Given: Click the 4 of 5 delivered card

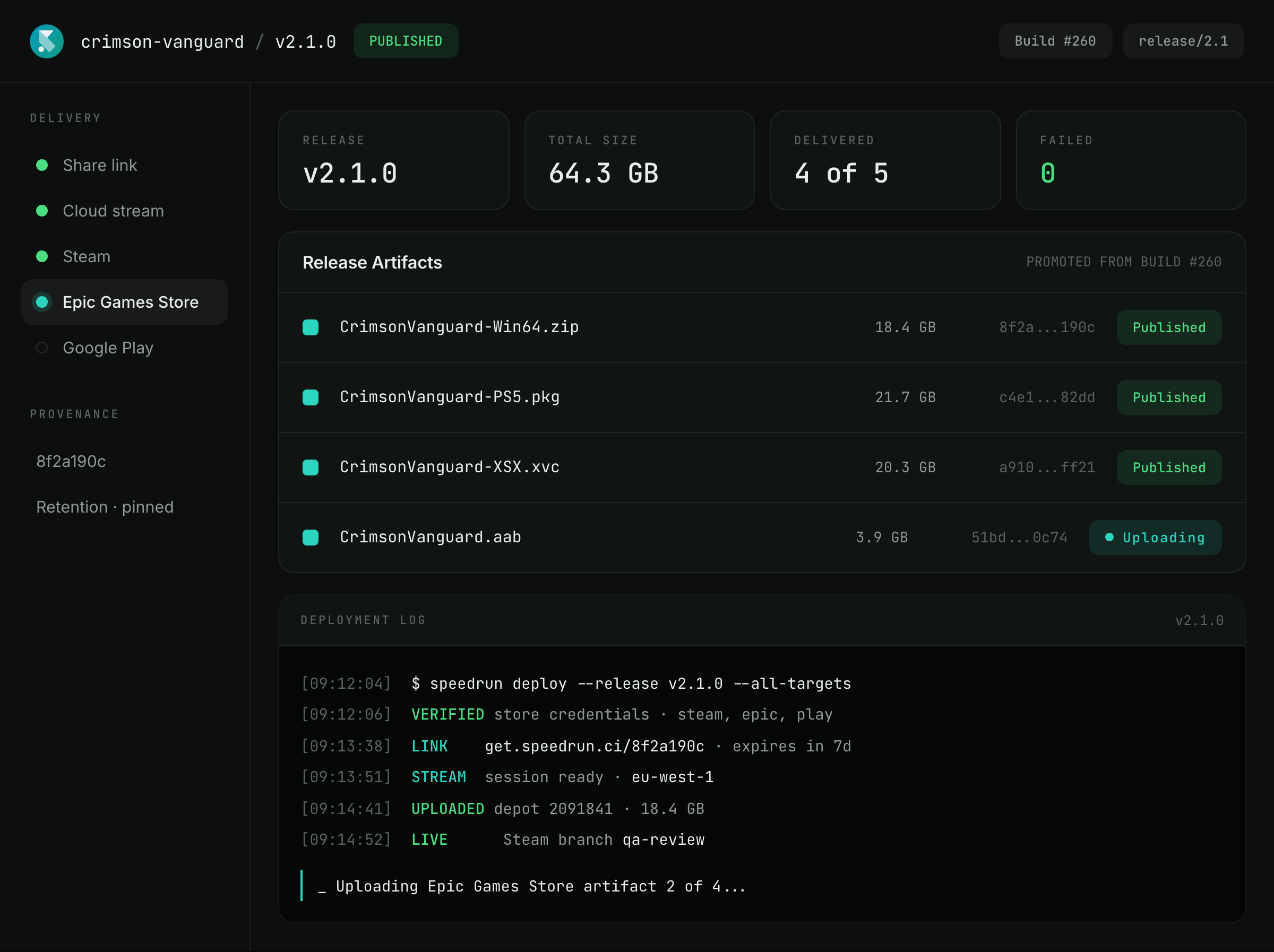Looking at the screenshot, I should coord(885,160).
